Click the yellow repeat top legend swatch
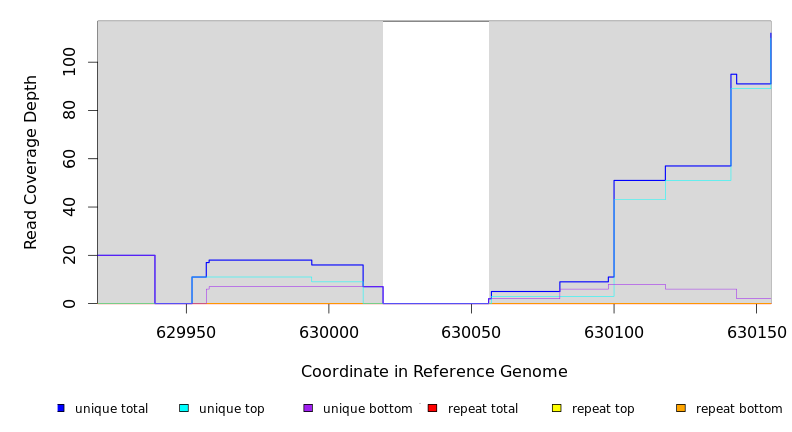The height and width of the screenshot is (432, 792). click(x=556, y=408)
